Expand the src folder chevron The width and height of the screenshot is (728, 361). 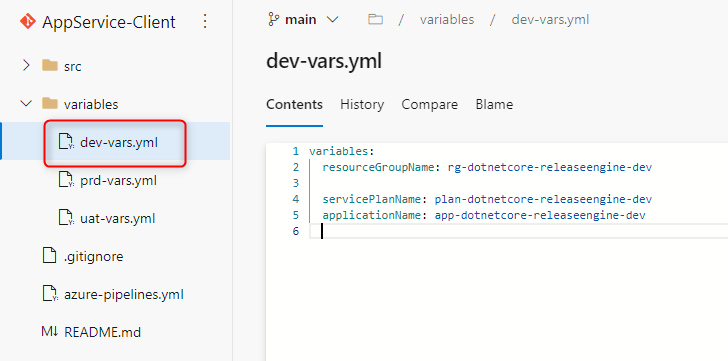coord(26,66)
